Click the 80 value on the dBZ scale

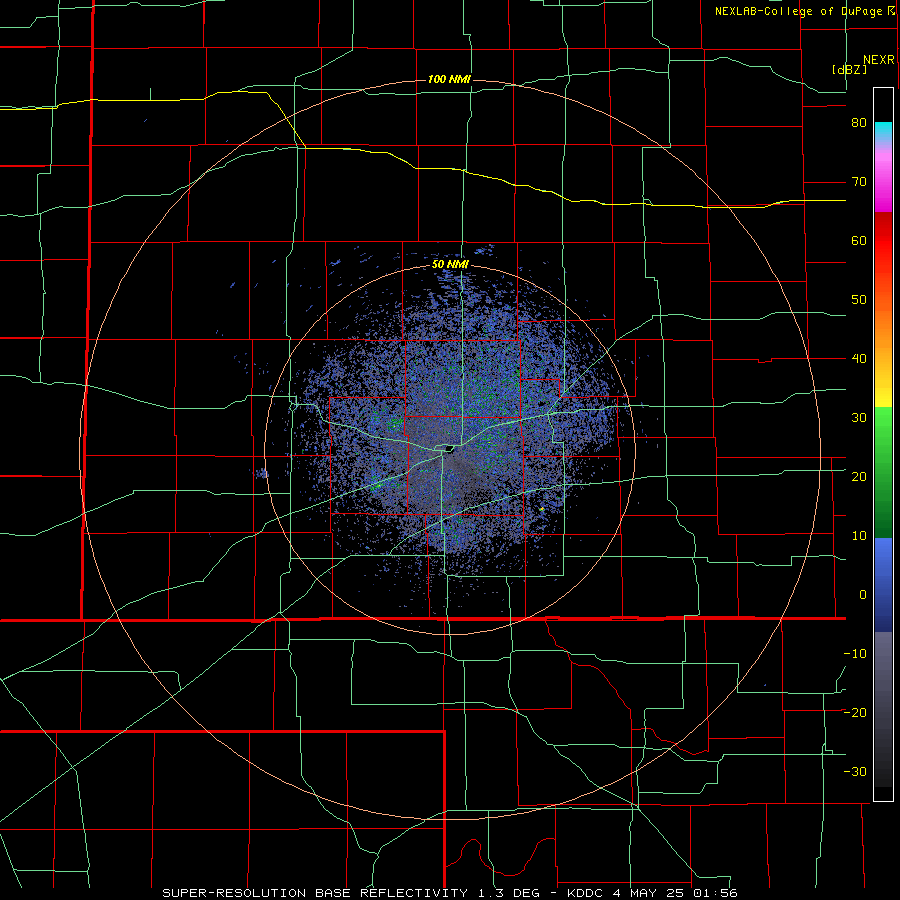pyautogui.click(x=859, y=123)
